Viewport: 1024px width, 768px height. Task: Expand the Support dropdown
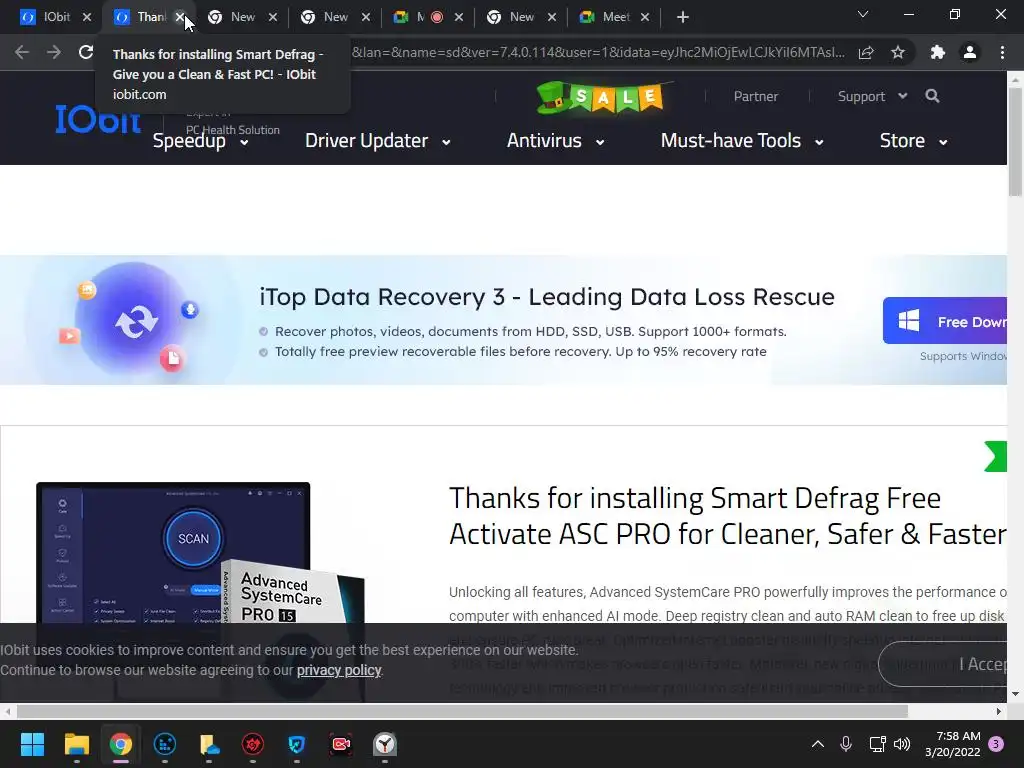click(x=872, y=96)
